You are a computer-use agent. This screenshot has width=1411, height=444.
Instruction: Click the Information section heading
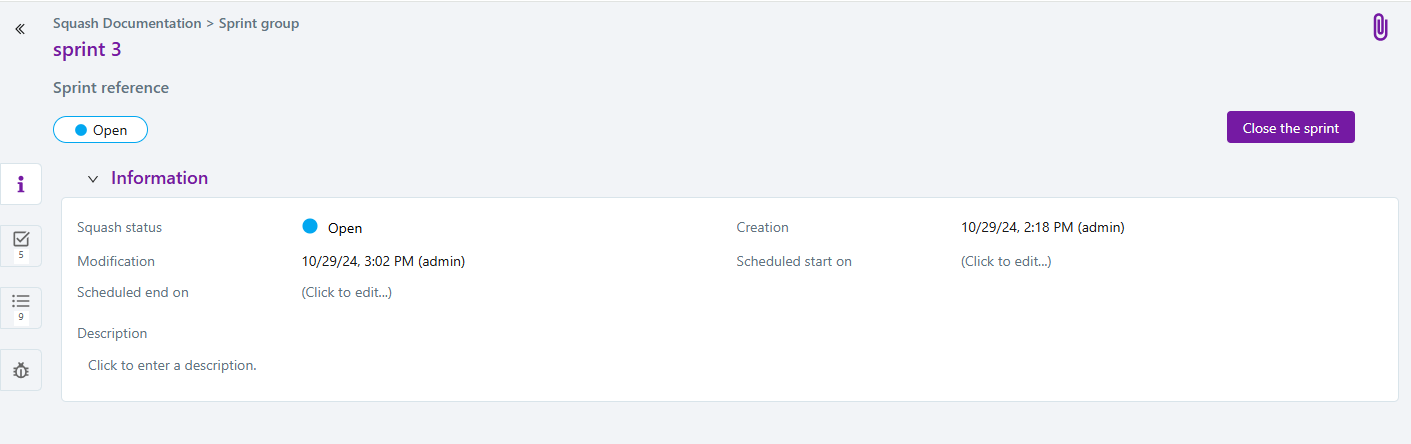pyautogui.click(x=159, y=178)
